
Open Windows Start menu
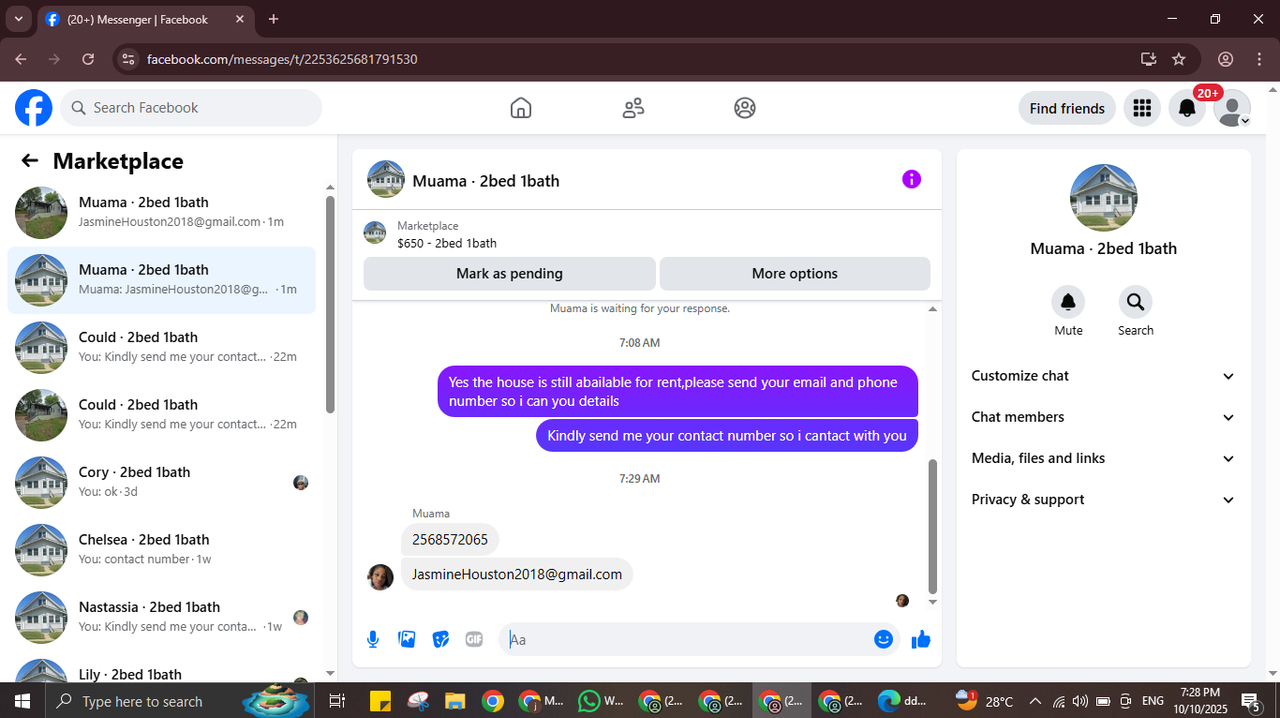pyautogui.click(x=21, y=701)
